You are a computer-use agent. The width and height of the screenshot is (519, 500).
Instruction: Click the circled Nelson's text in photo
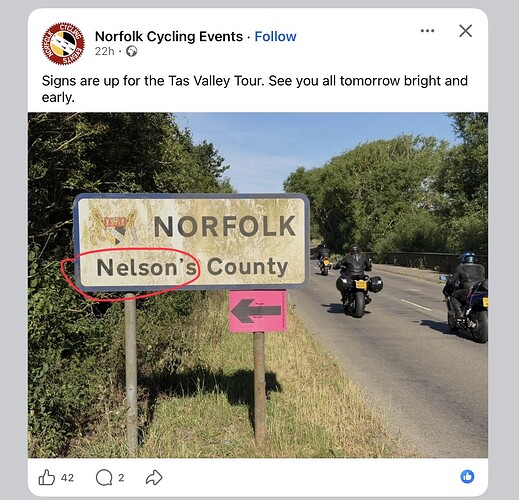147,267
